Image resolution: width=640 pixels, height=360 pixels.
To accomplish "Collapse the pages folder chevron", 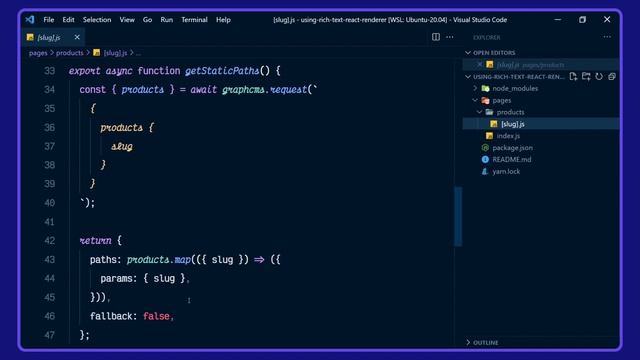I will click(475, 100).
